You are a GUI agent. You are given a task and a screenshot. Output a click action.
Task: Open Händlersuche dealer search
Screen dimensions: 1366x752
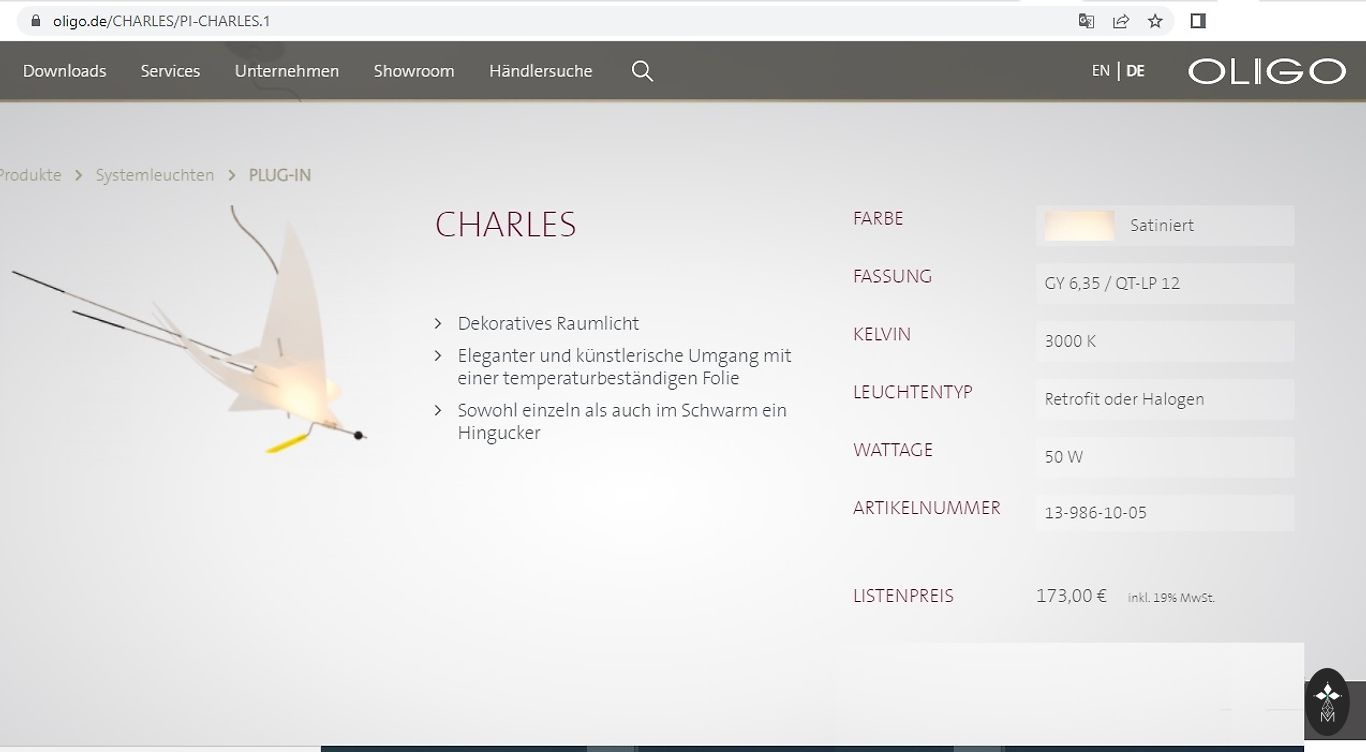point(540,71)
